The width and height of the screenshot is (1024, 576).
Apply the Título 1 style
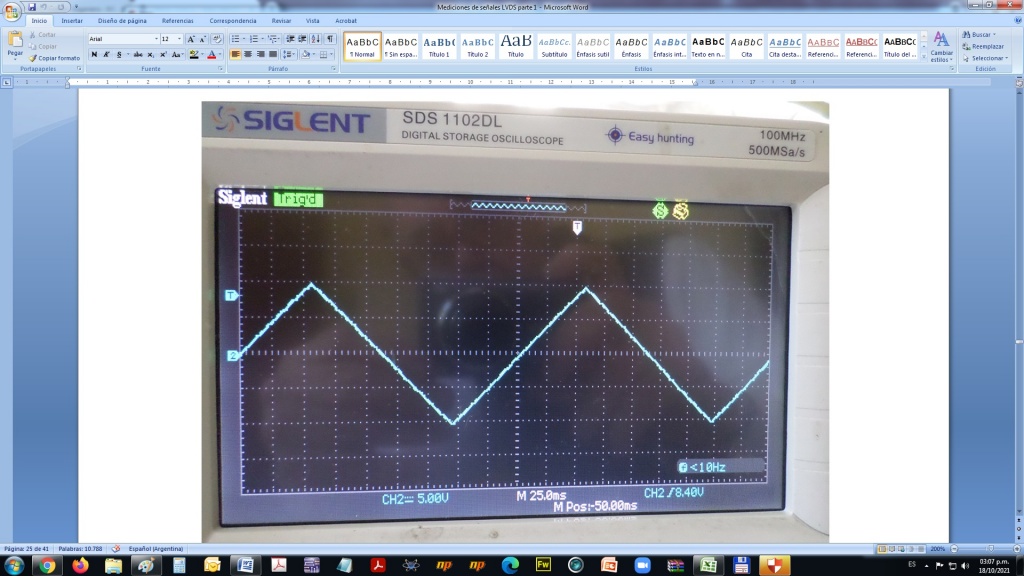(x=439, y=46)
